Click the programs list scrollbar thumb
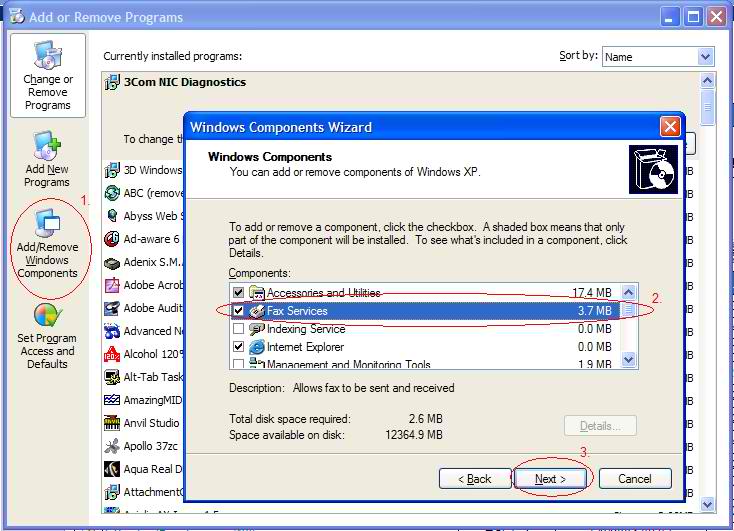 coord(707,107)
